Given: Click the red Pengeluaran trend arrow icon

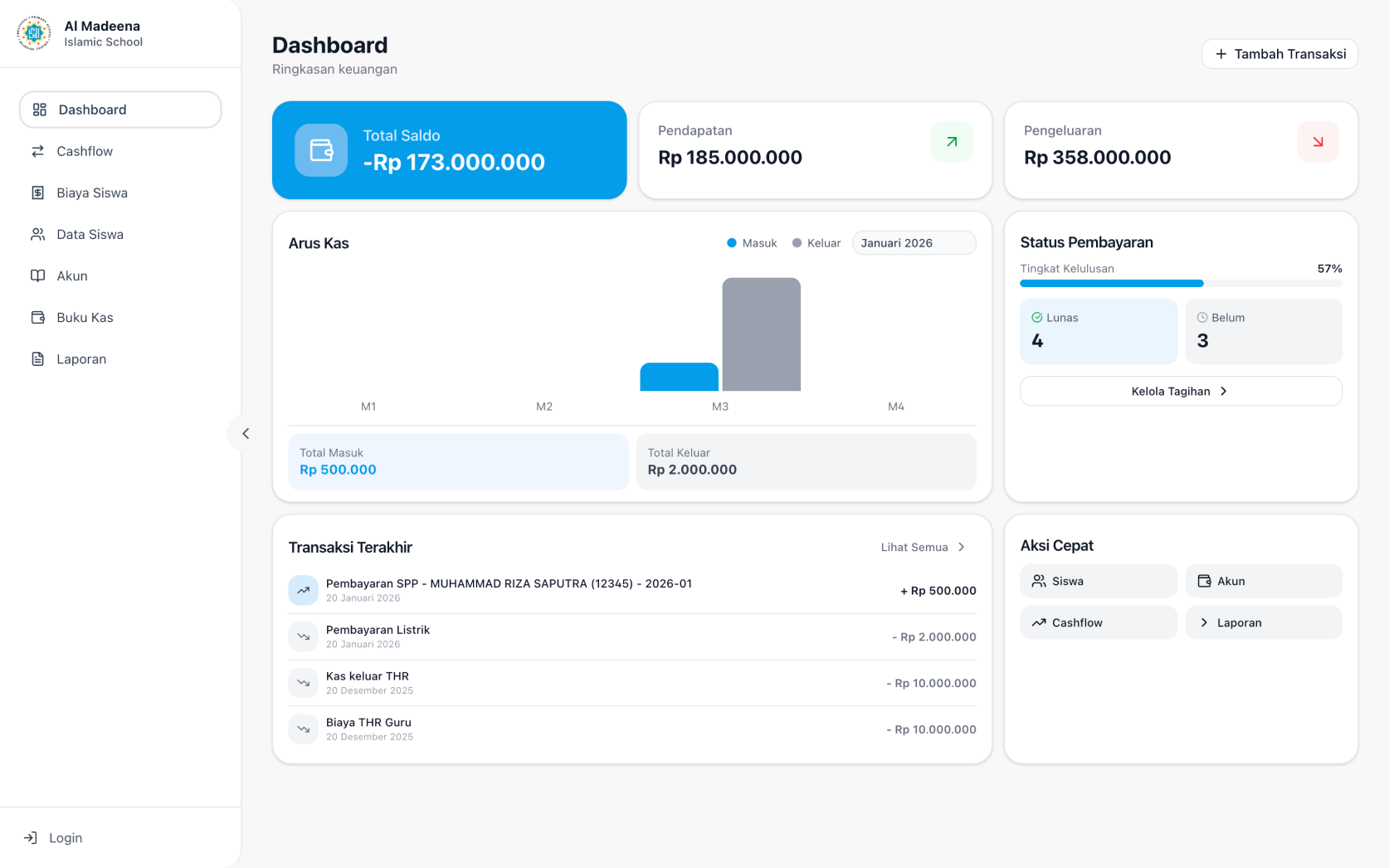Looking at the screenshot, I should tap(1318, 141).
